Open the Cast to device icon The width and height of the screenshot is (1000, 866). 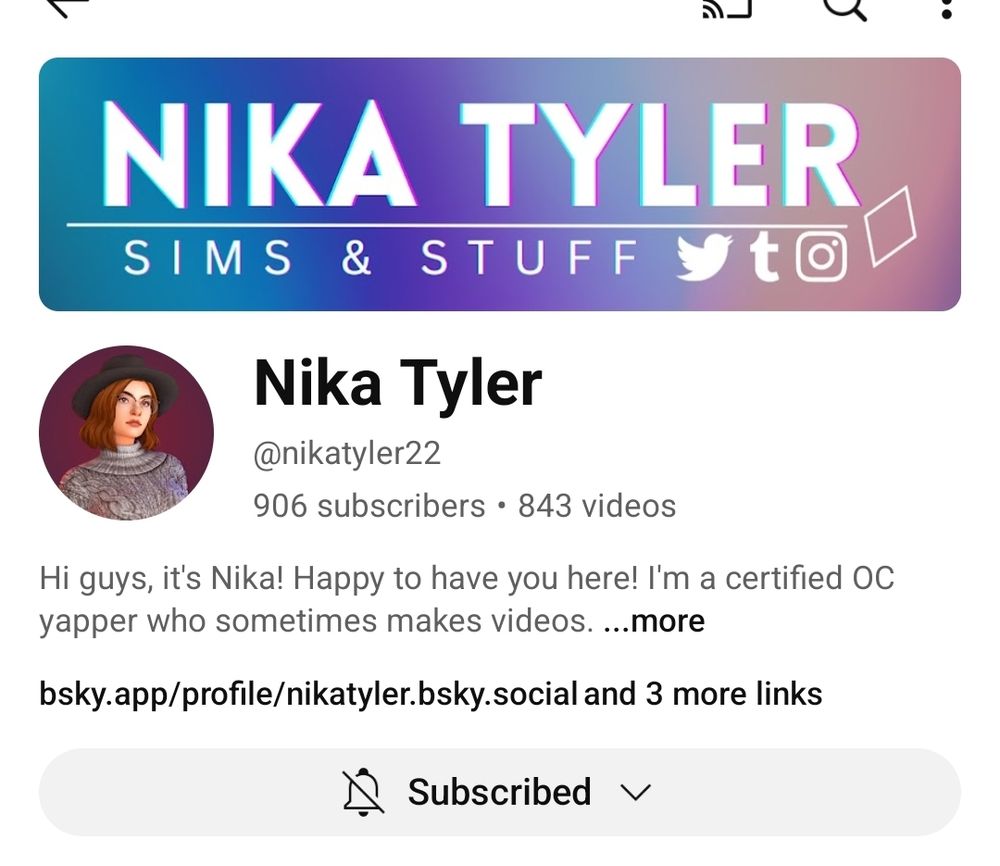[726, 8]
